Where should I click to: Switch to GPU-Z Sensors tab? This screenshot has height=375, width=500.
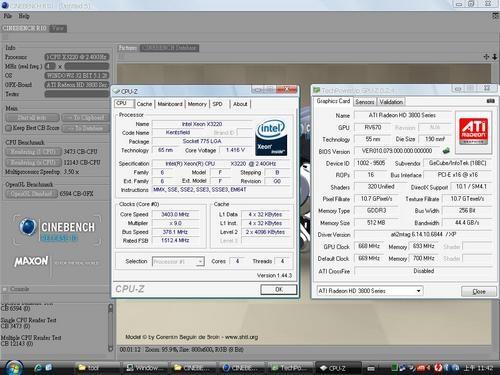pos(365,102)
